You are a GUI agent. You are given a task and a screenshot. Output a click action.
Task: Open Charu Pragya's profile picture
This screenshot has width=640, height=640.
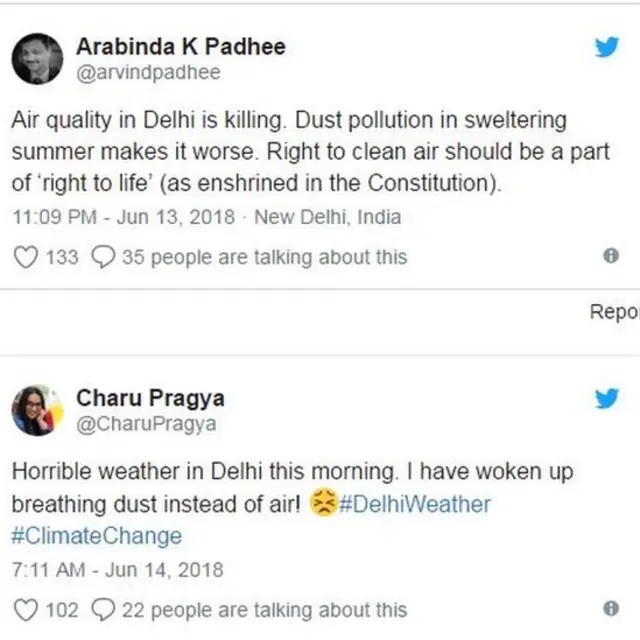pyautogui.click(x=37, y=410)
